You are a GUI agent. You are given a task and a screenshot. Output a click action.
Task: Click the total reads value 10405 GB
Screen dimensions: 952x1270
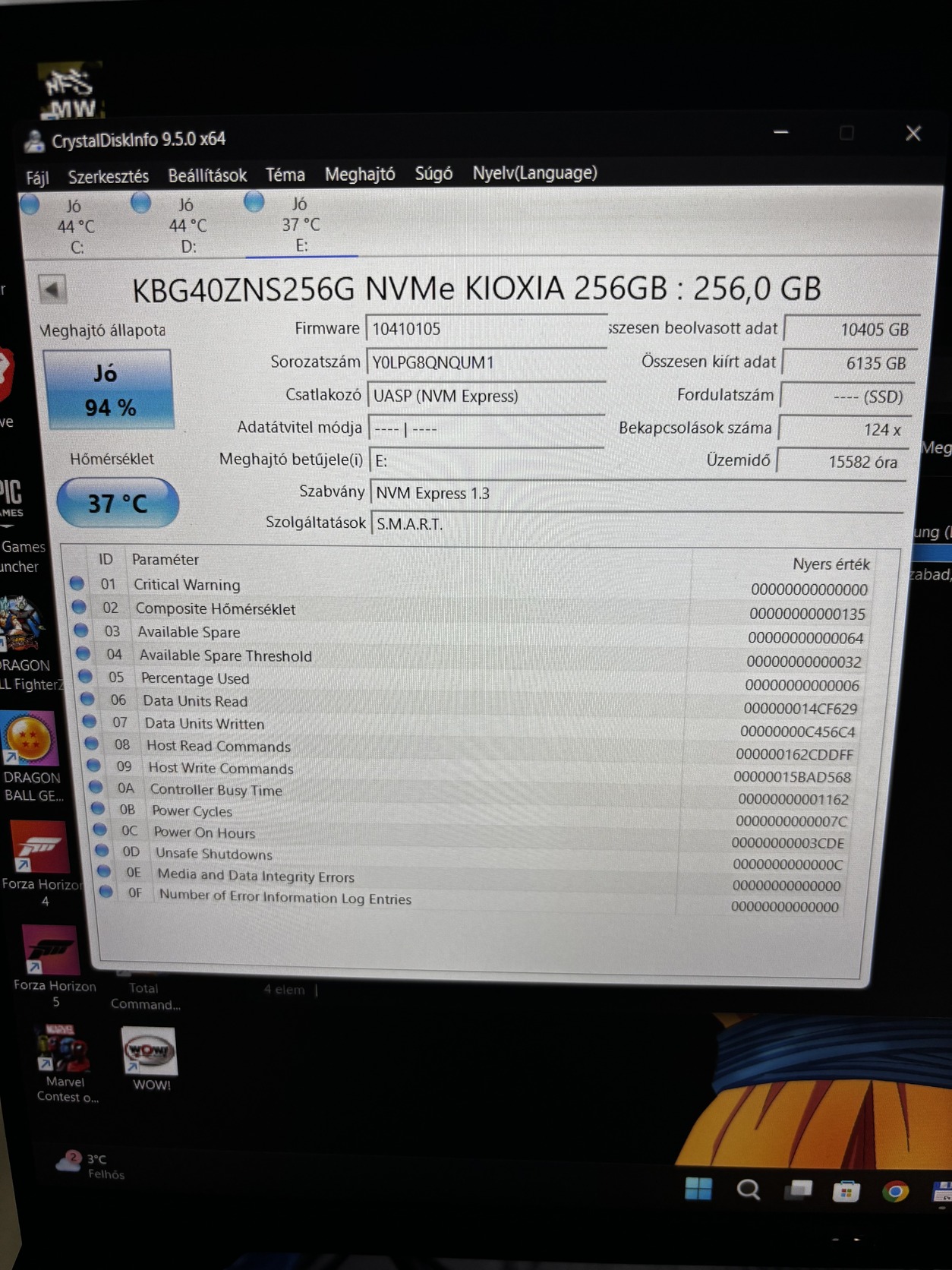pos(851,329)
